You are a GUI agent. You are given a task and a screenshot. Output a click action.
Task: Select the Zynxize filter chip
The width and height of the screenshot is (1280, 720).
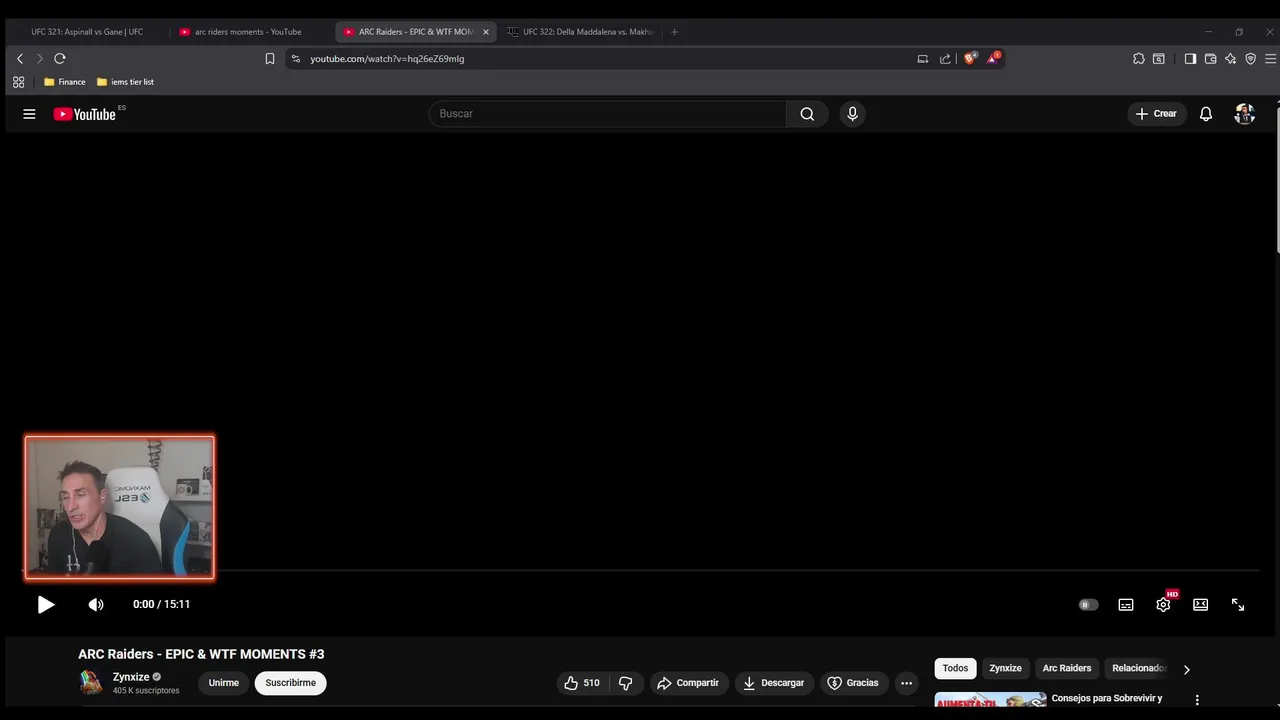point(1005,668)
